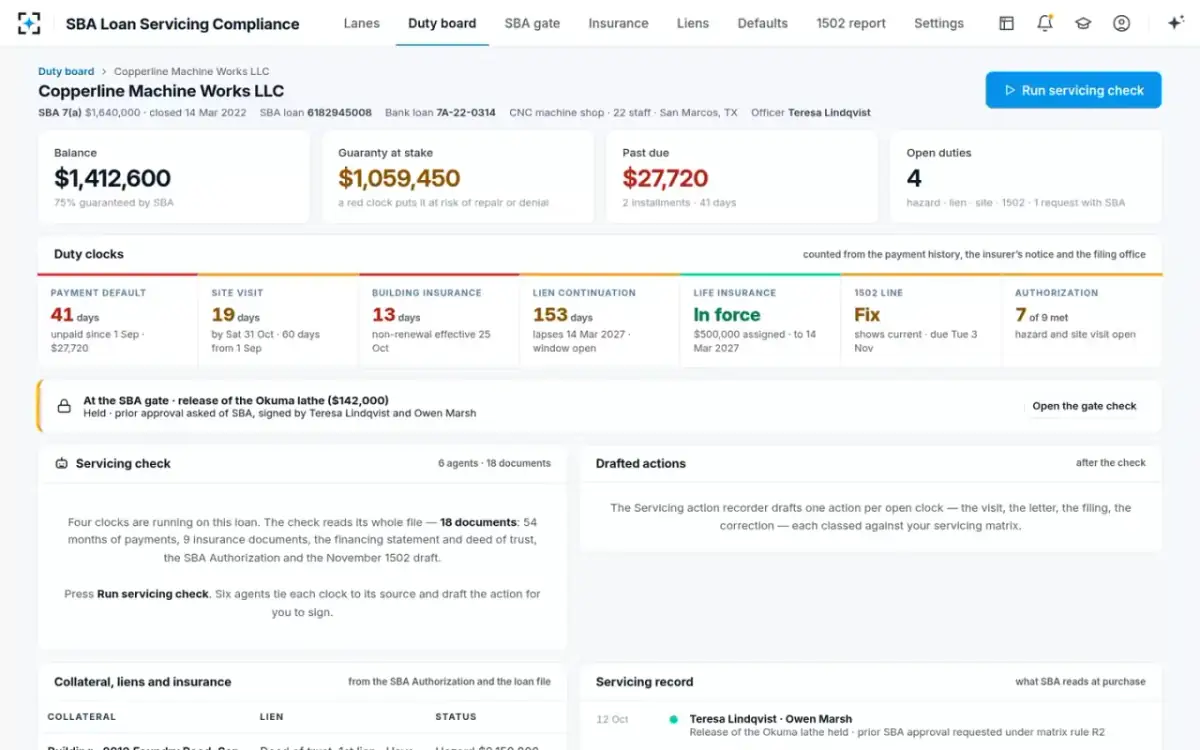1200x750 pixels.
Task: Click the lock icon in SBA gate banner
Action: [64, 406]
